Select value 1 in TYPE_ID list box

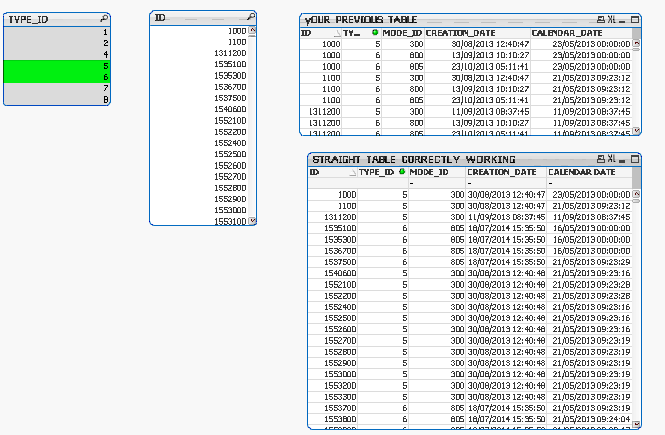[x=57, y=32]
